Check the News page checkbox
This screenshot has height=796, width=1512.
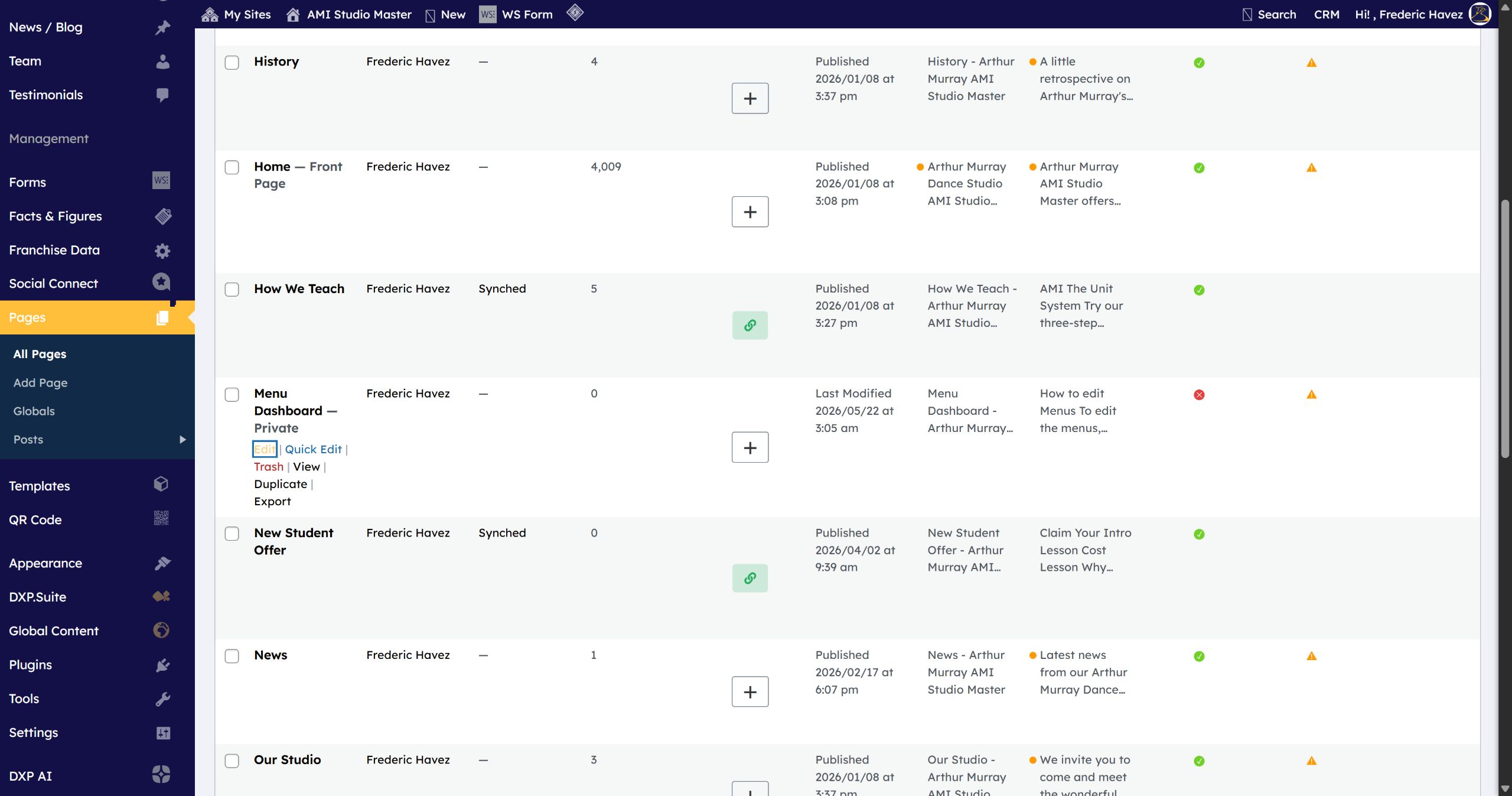point(232,656)
